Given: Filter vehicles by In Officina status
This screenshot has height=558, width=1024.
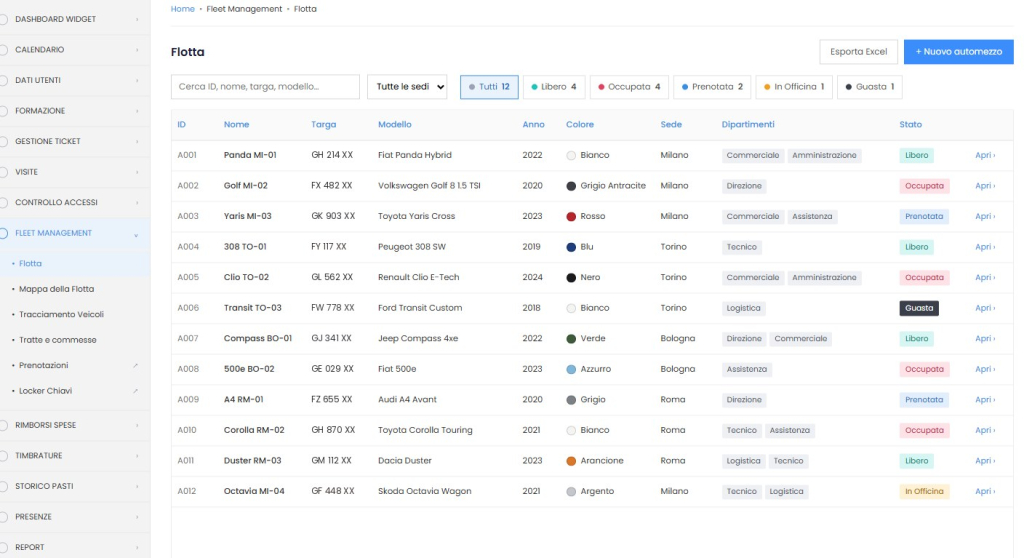Looking at the screenshot, I should (x=794, y=87).
